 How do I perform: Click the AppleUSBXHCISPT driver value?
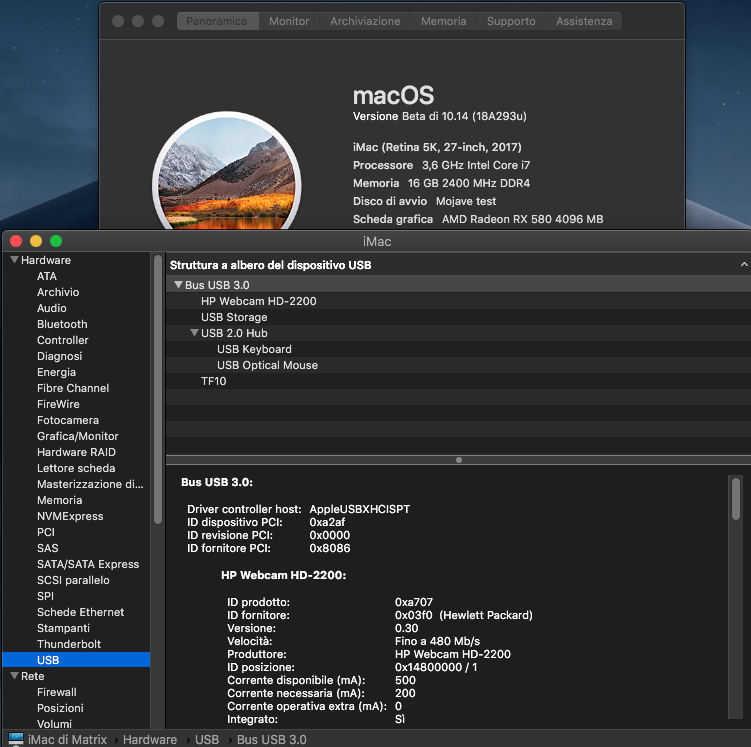click(360, 509)
